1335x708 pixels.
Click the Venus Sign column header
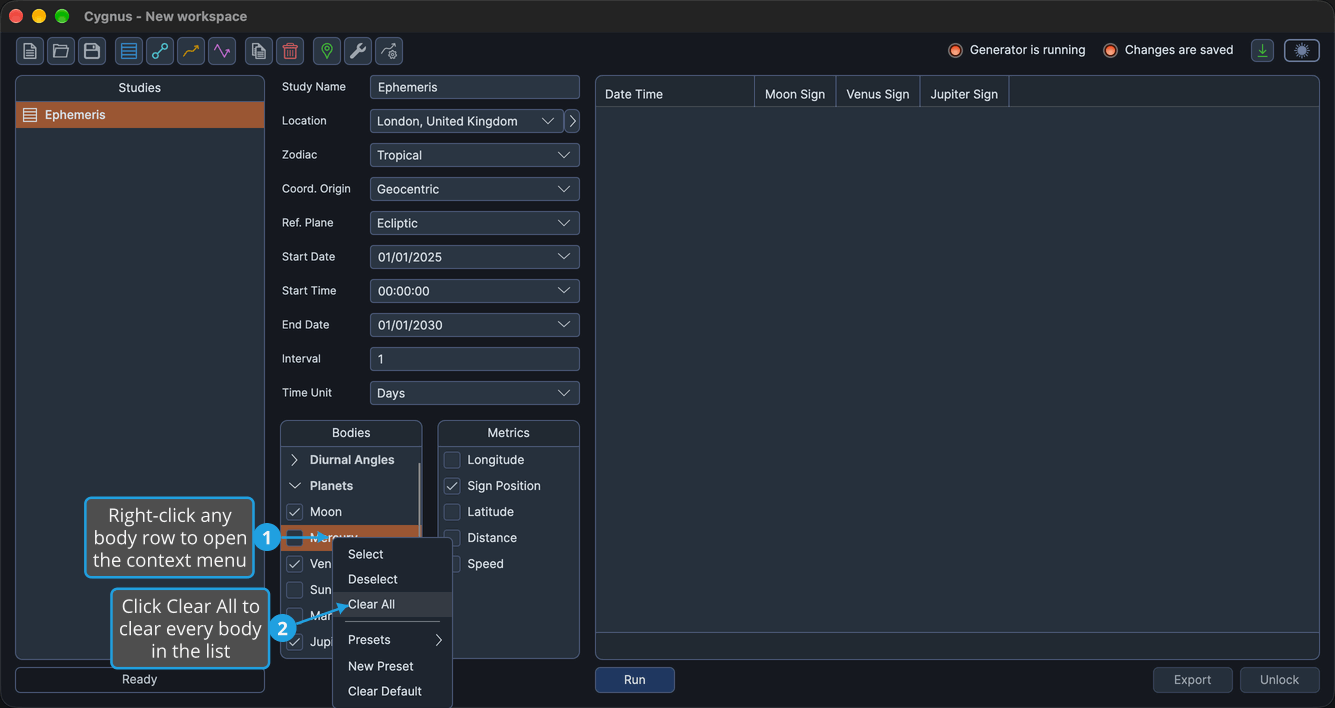878,94
